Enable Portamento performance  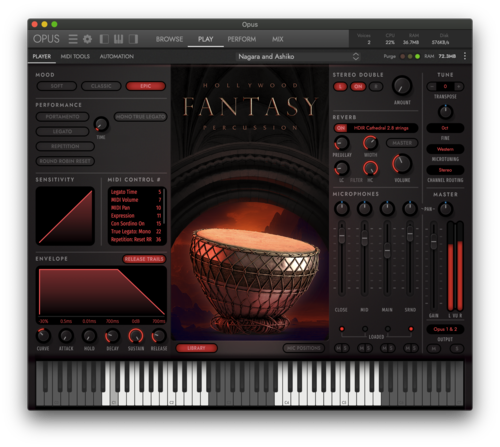tap(62, 117)
